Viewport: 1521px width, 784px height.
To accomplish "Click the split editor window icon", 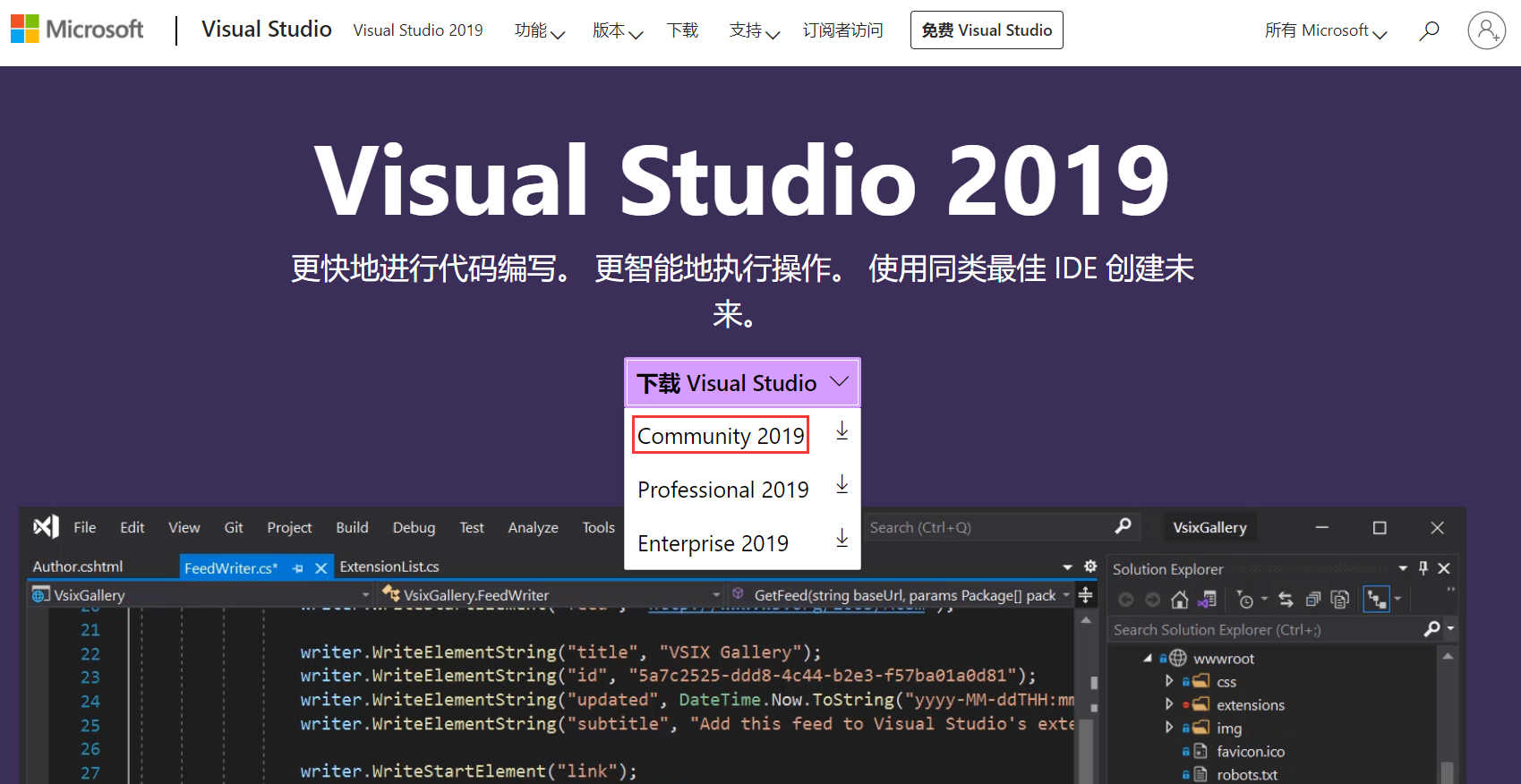I will point(1085,595).
